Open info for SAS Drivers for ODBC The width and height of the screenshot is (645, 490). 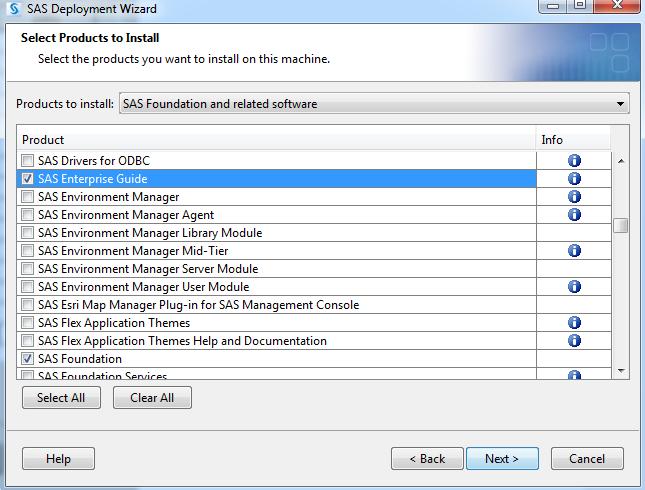pyautogui.click(x=574, y=160)
